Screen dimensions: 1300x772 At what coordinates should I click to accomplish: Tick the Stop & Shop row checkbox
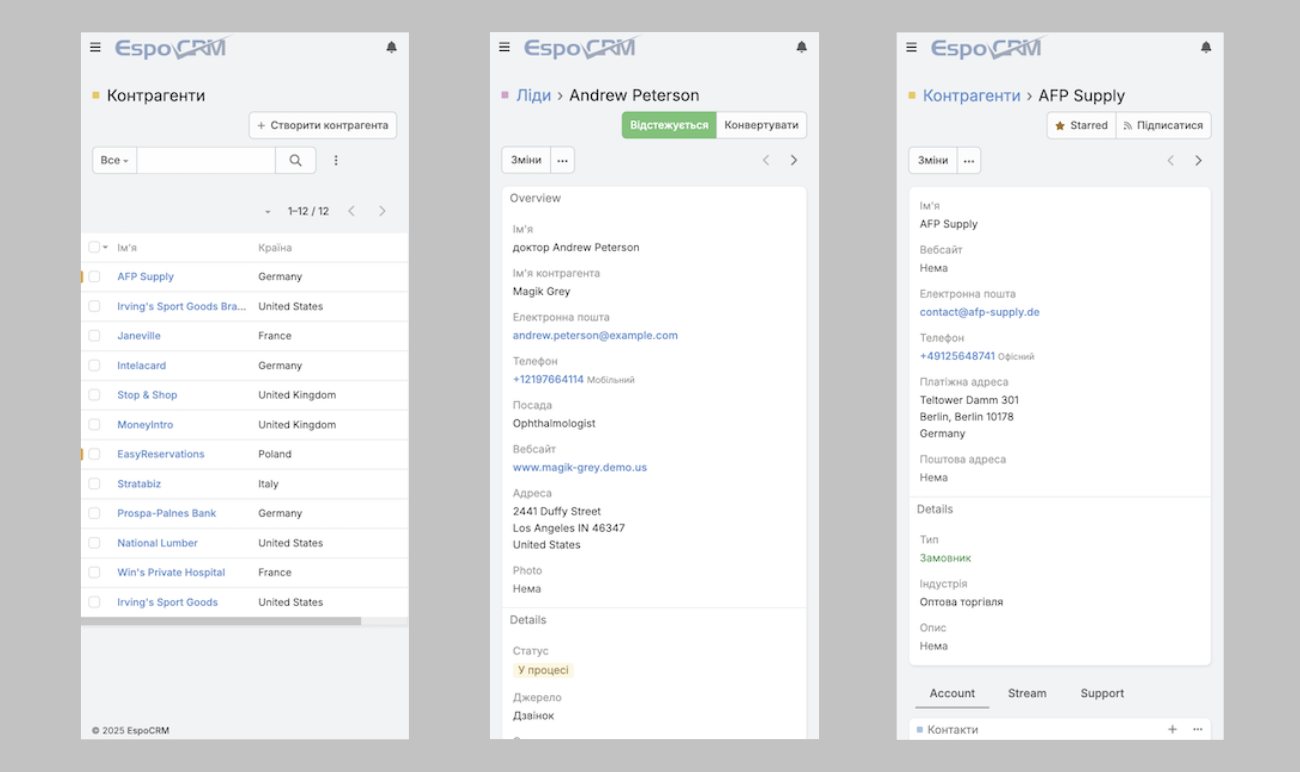(94, 395)
